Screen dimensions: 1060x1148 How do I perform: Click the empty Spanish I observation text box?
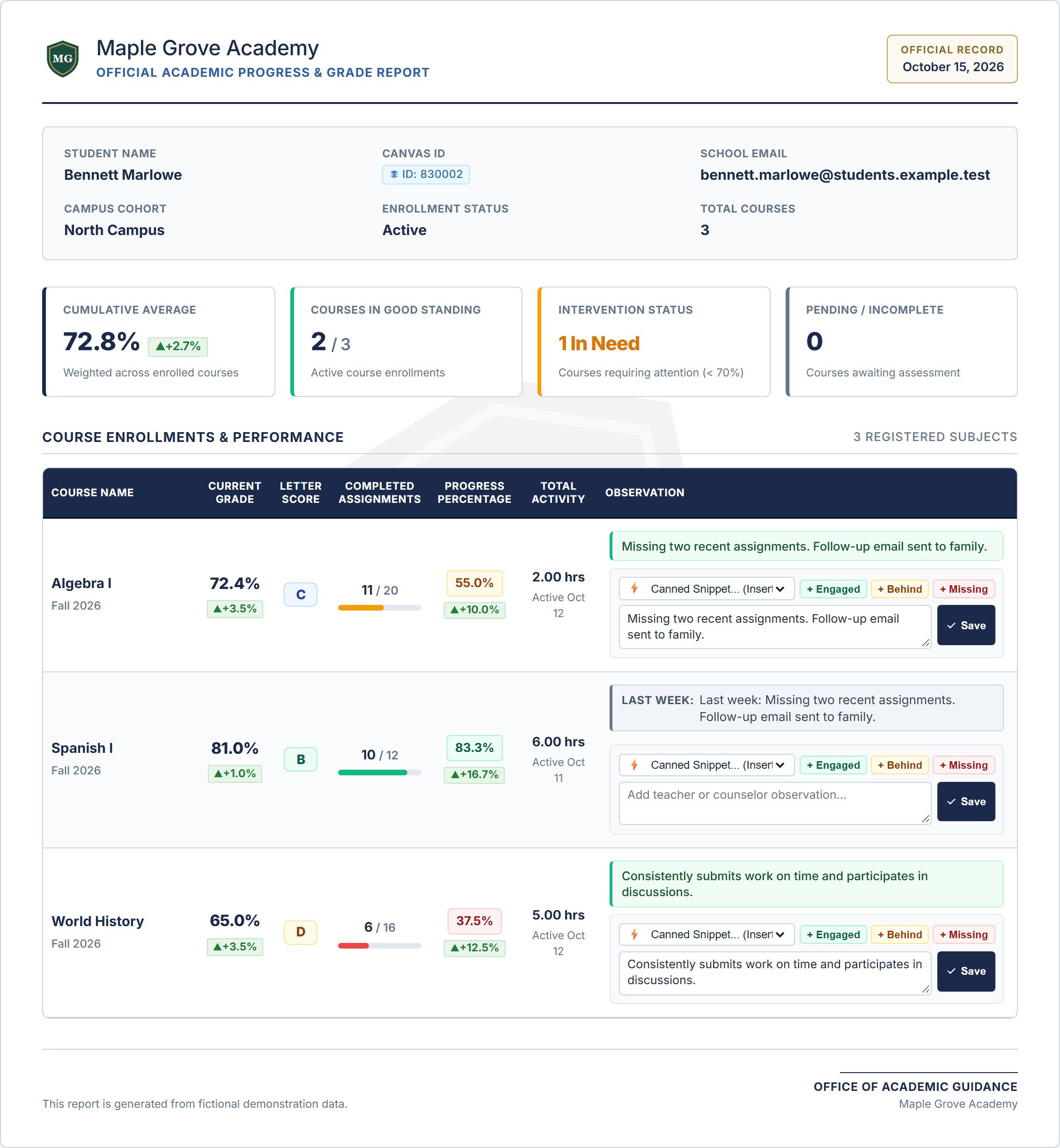[775, 803]
